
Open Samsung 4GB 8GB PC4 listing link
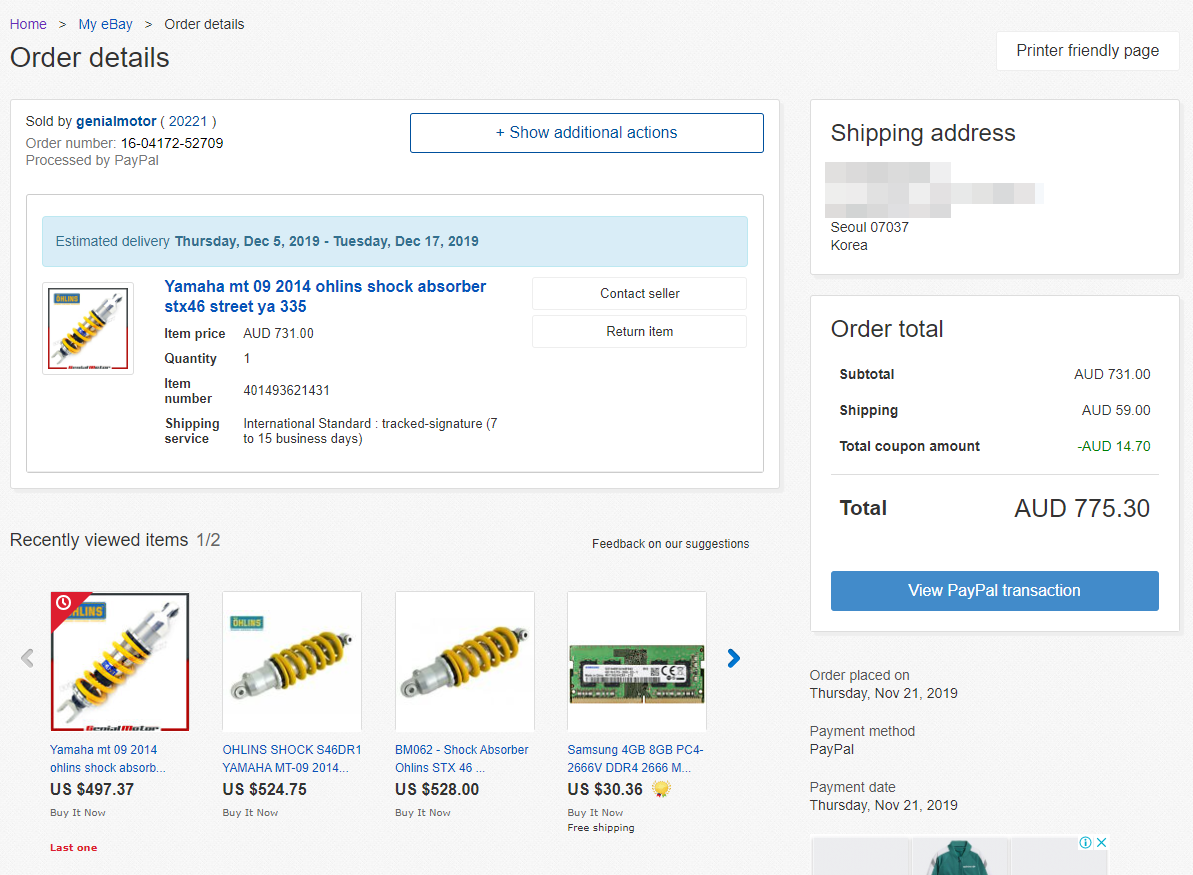[635, 759]
